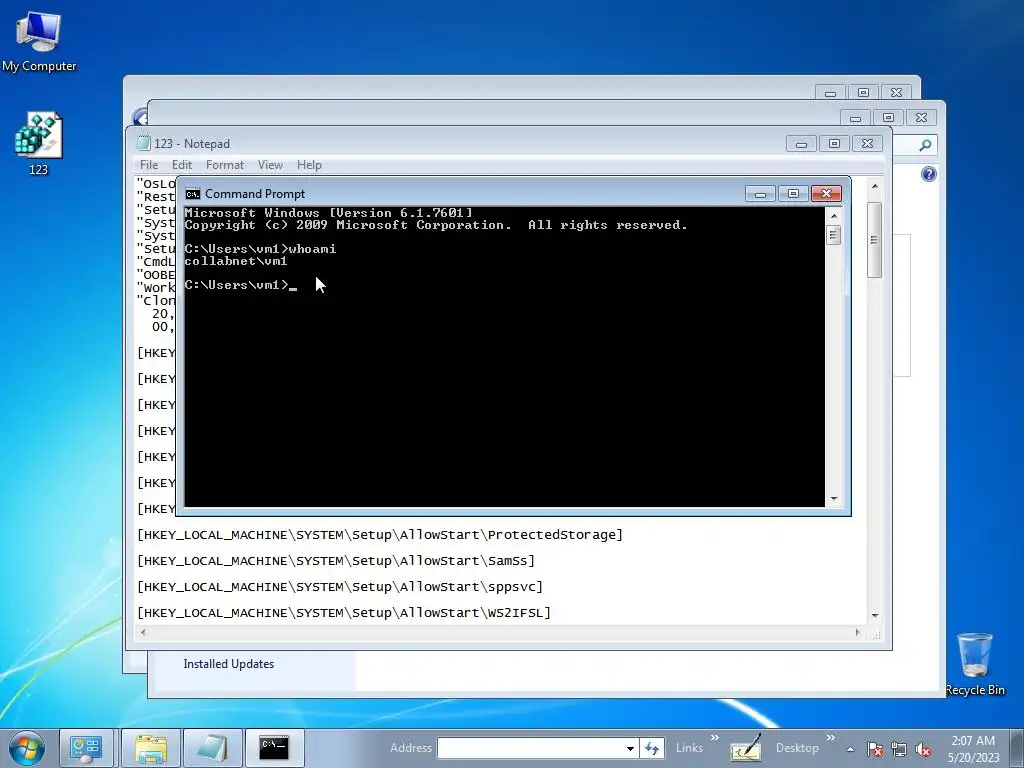This screenshot has width=1024, height=768.
Task: Click the Desktop toolbar label
Action: pos(797,748)
